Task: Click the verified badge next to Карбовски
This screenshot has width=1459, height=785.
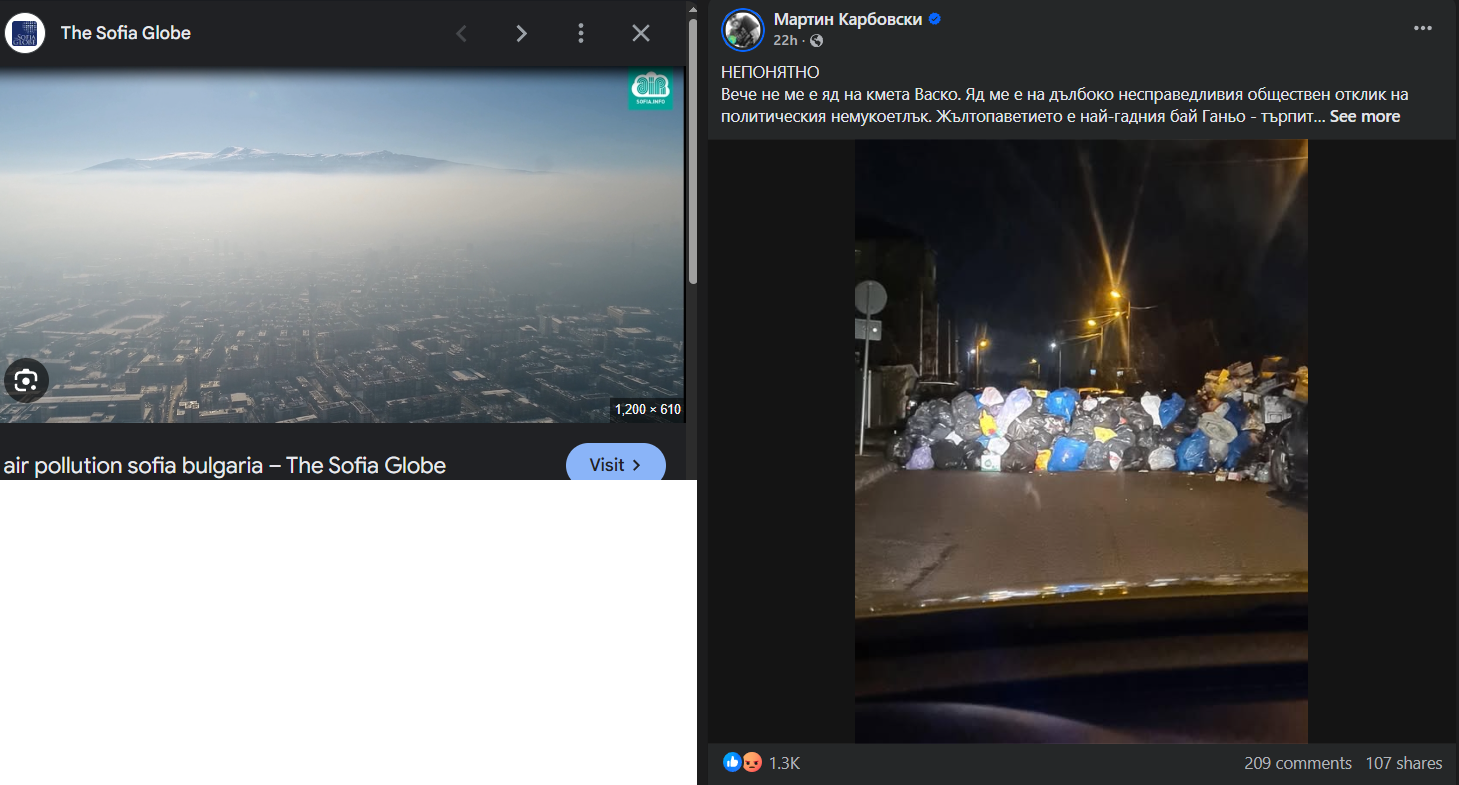Action: pos(935,19)
